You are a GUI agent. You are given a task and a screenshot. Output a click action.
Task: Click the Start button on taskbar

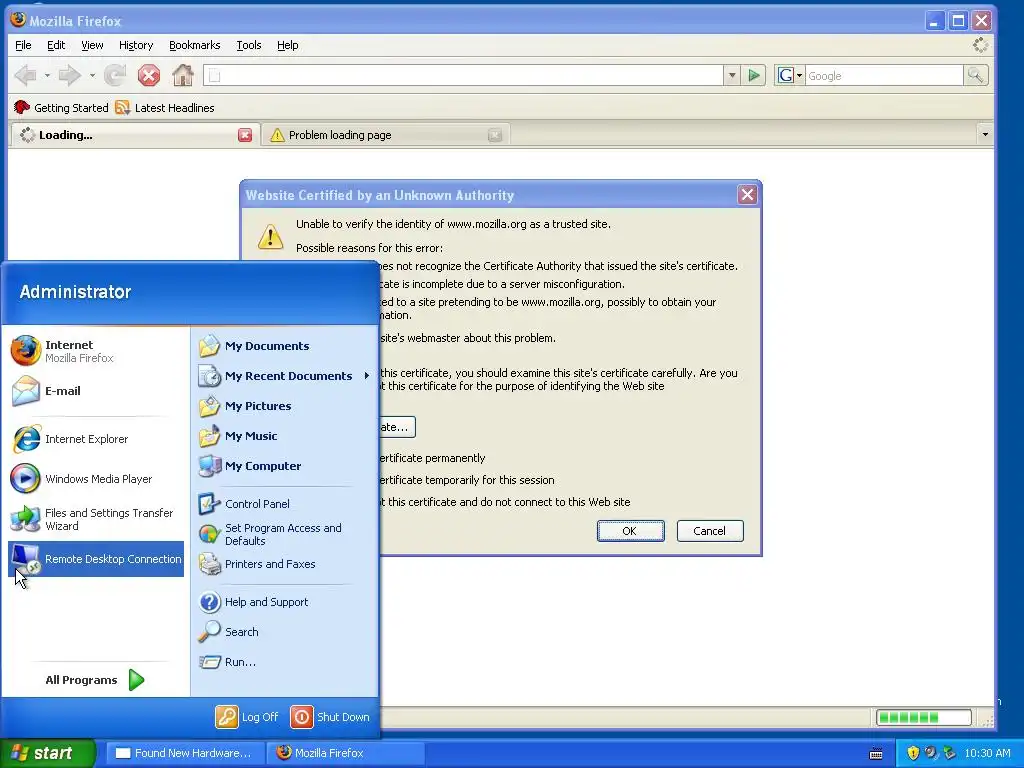click(x=47, y=753)
